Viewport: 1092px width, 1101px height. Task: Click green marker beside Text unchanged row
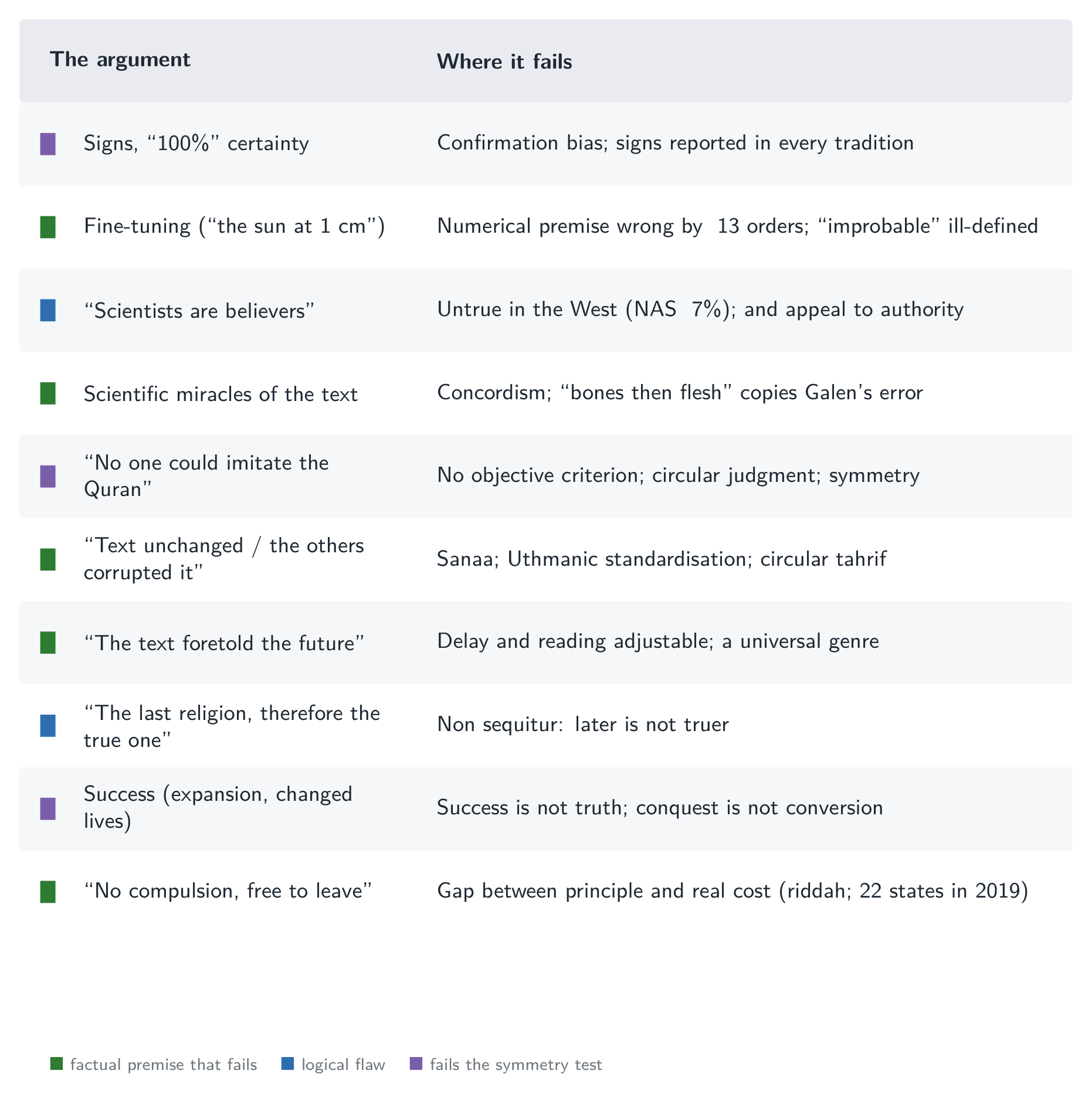(48, 560)
